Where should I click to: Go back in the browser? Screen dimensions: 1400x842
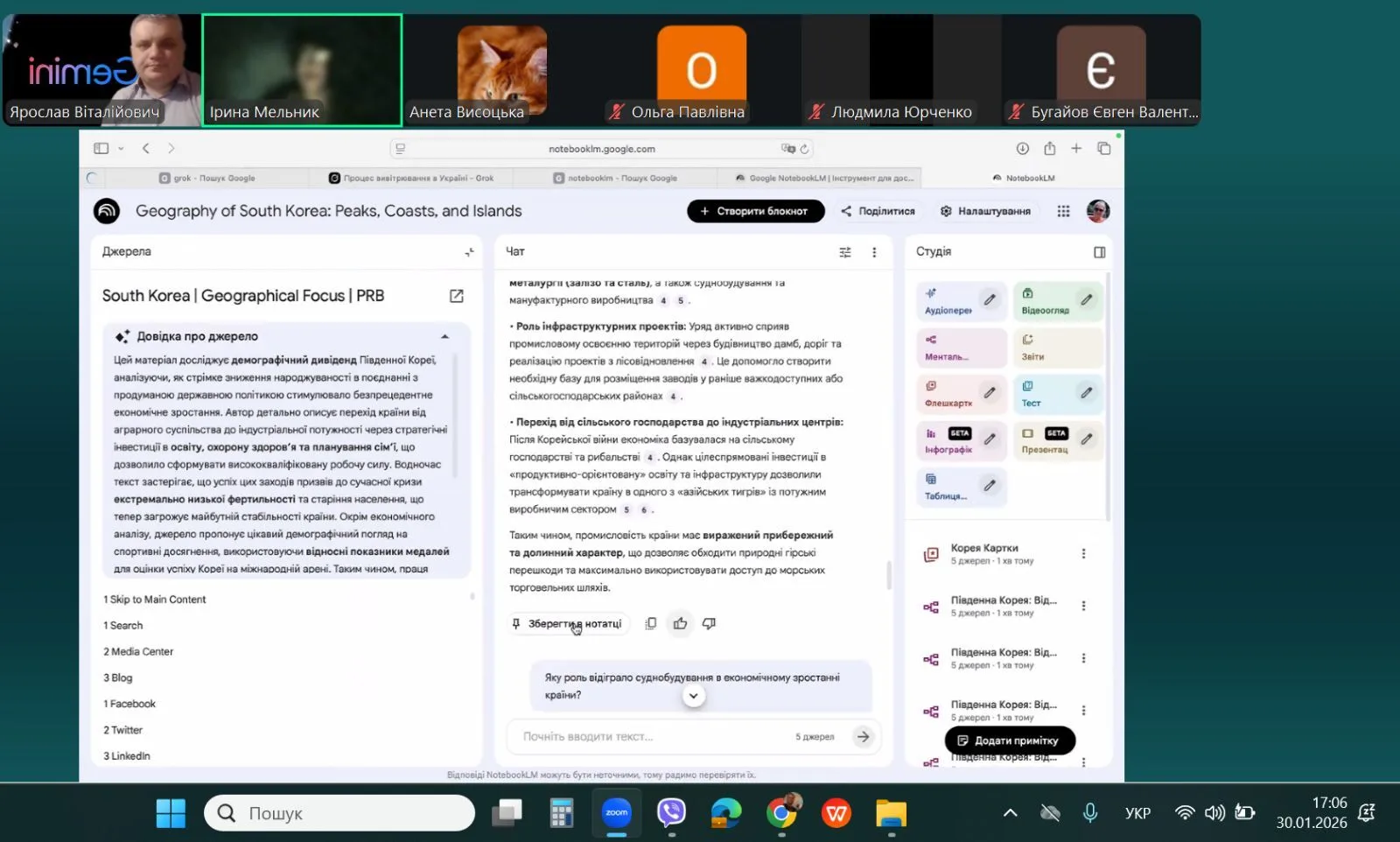point(146,149)
